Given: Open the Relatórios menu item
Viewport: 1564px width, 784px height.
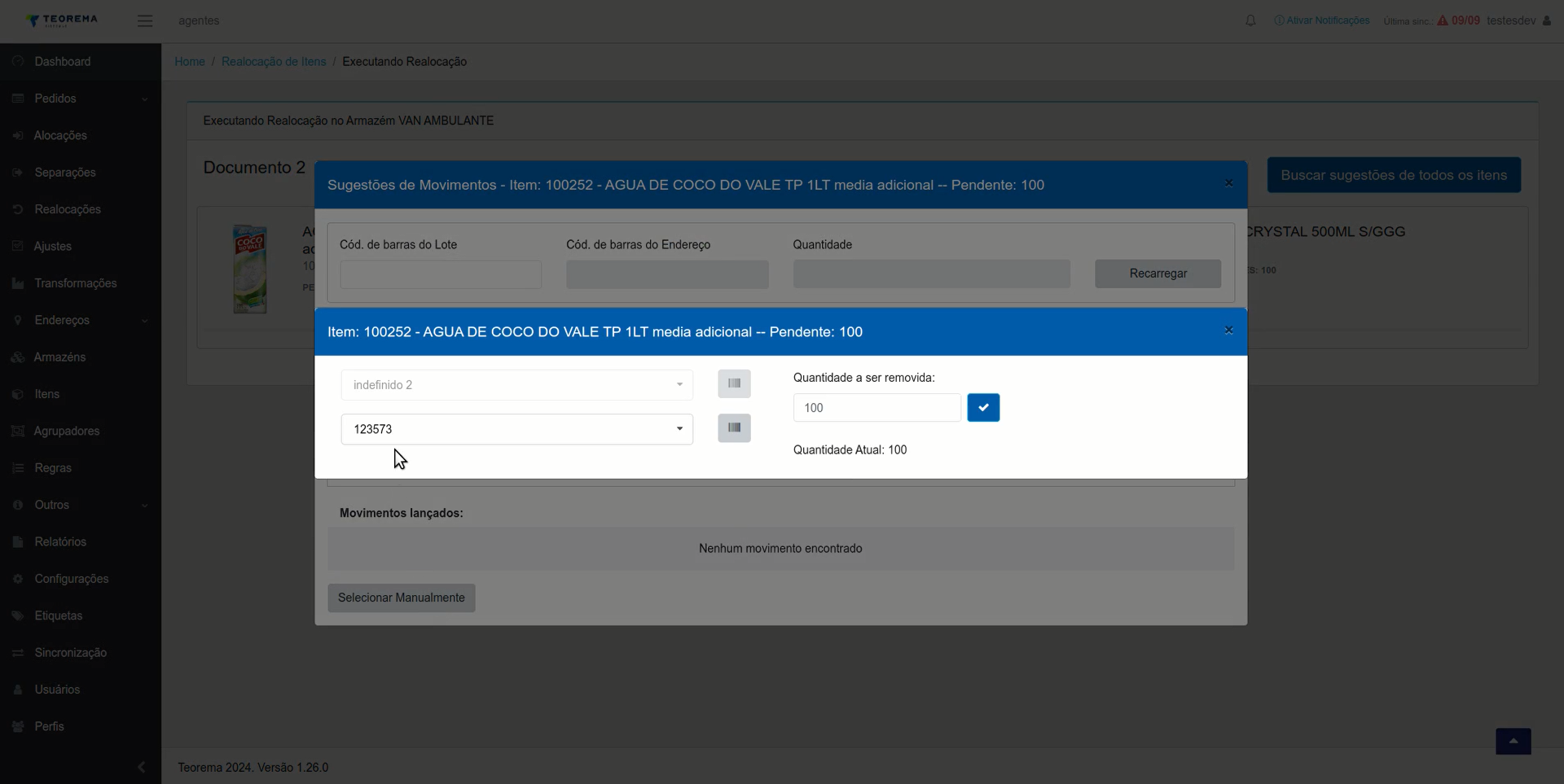Looking at the screenshot, I should coord(60,541).
